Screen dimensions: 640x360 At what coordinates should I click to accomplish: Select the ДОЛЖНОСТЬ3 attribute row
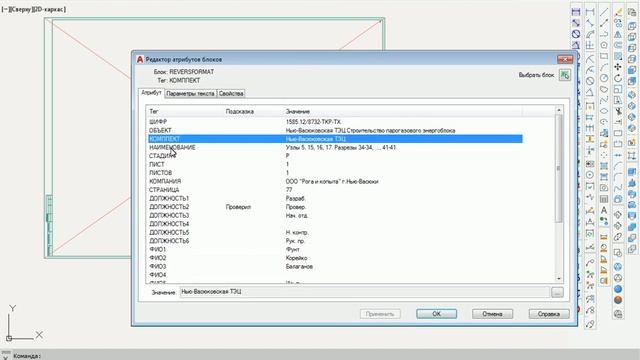tap(335, 216)
